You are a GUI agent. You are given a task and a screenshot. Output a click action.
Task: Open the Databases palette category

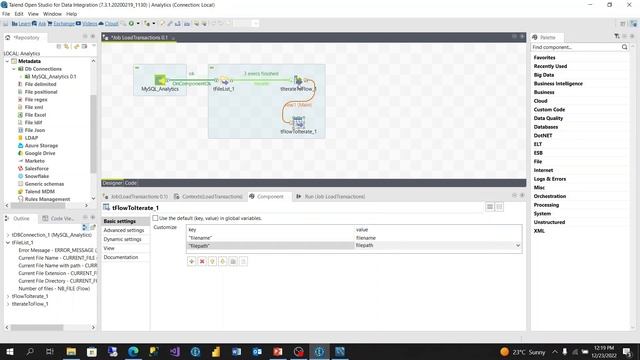tap(546, 127)
